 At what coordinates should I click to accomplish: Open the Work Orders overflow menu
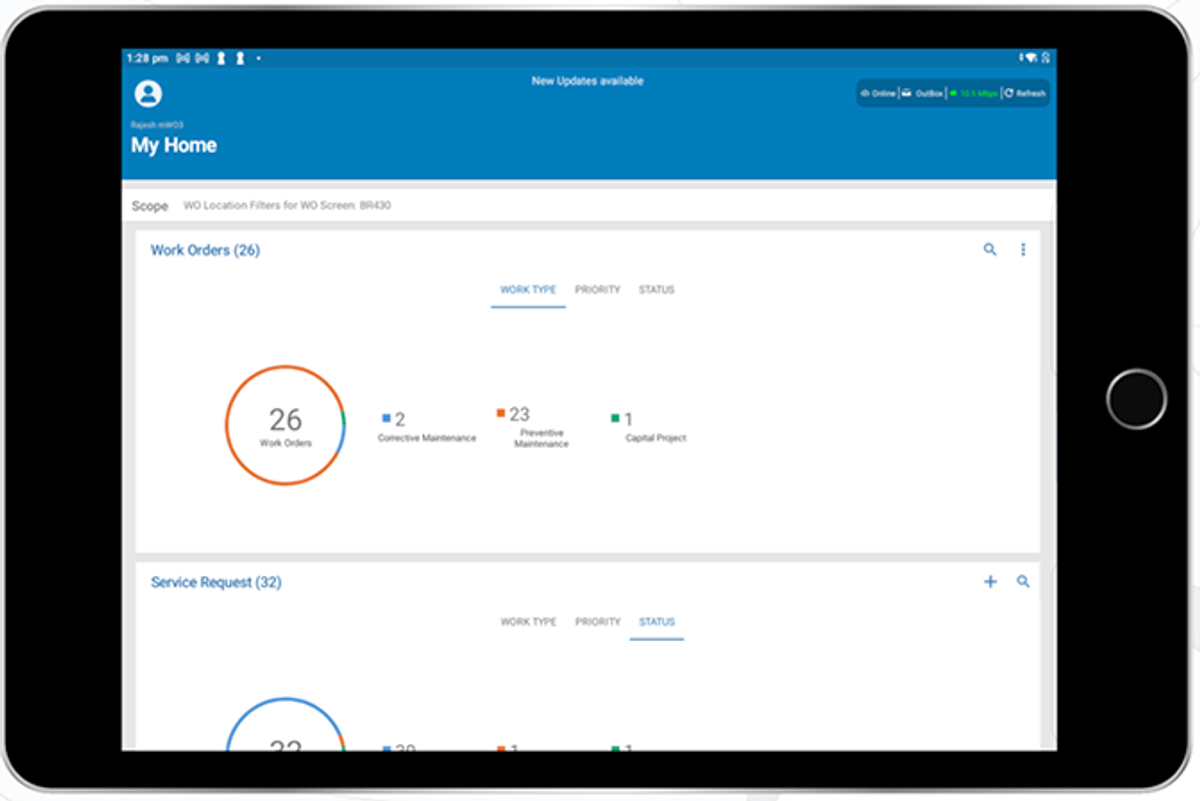click(x=1023, y=250)
